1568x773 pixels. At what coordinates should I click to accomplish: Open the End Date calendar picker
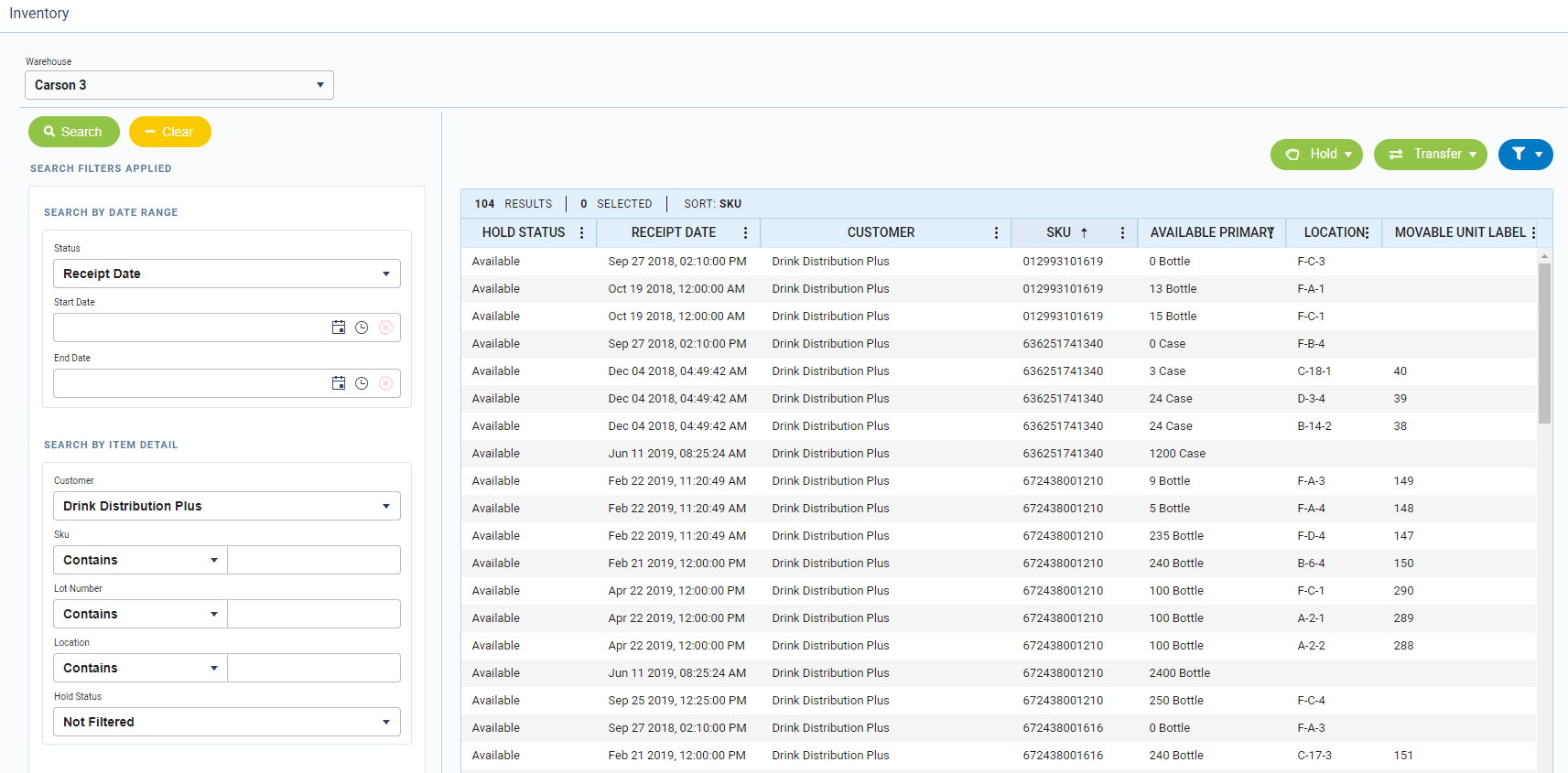click(339, 383)
